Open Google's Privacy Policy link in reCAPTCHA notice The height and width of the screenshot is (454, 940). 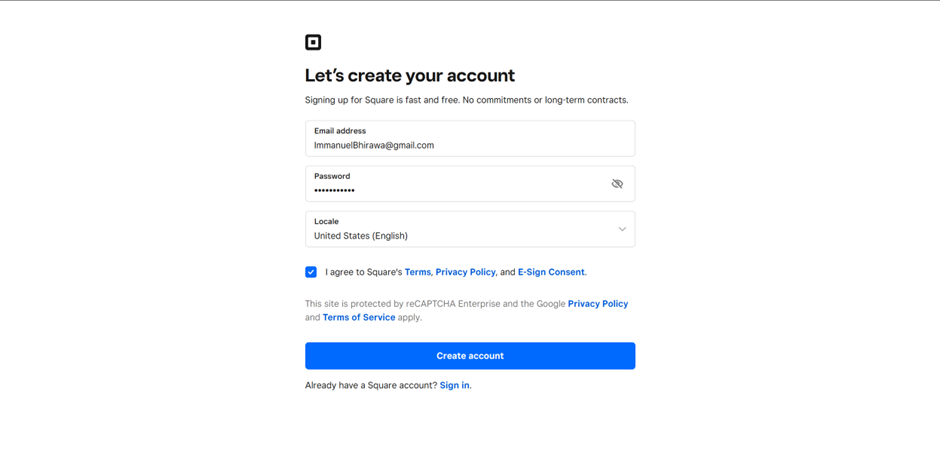598,304
